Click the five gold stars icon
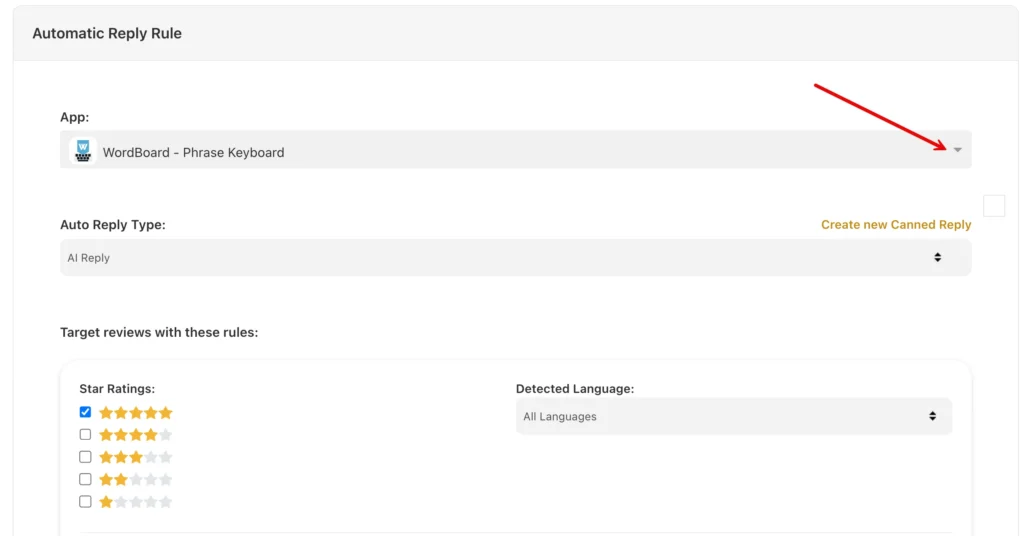 [136, 413]
